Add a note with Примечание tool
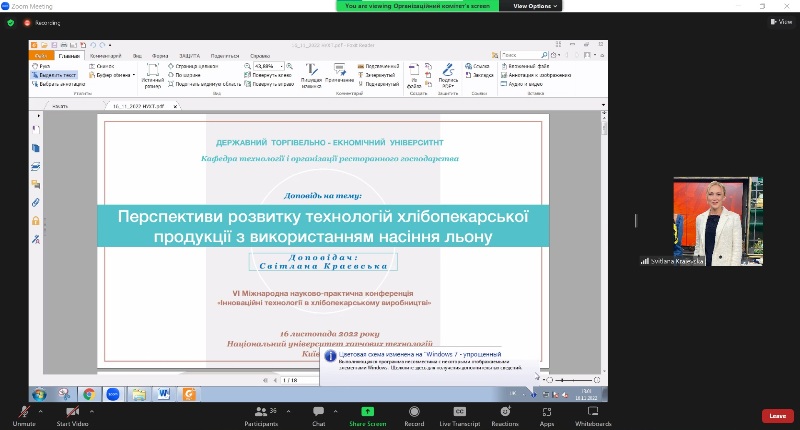Viewport: 800px width, 430px height. [x=339, y=73]
